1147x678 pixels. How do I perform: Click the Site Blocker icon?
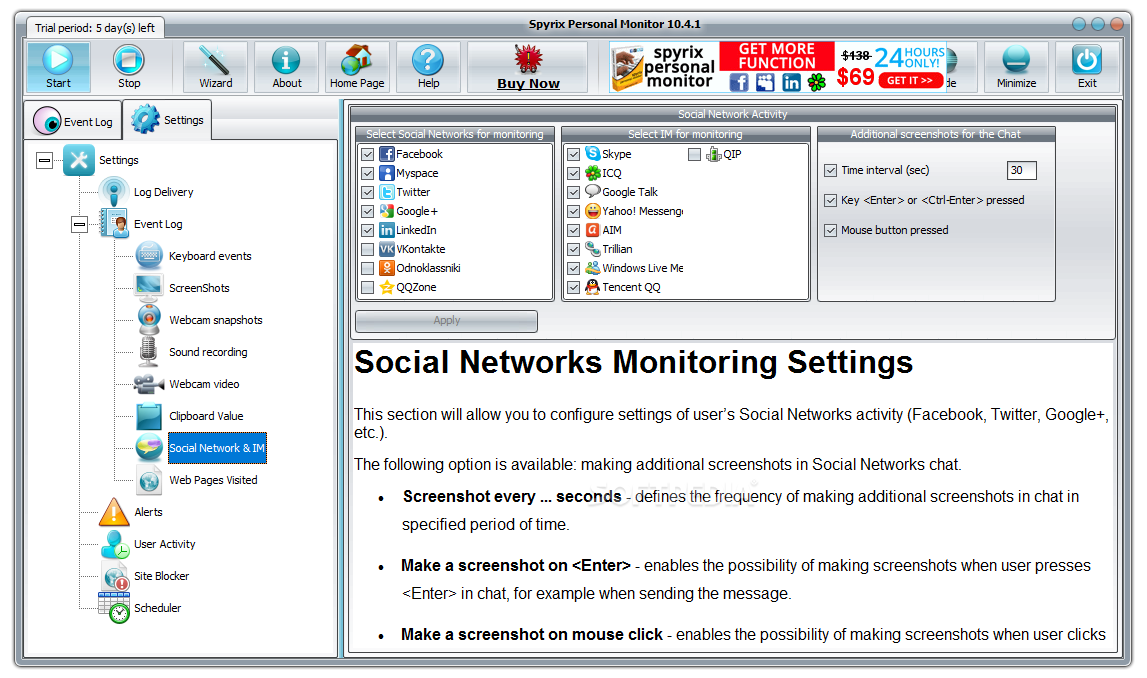click(x=116, y=576)
